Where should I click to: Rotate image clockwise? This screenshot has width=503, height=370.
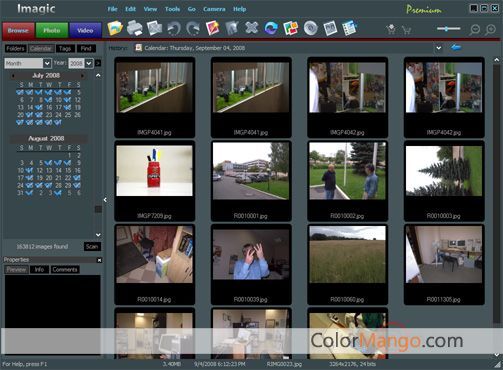coord(193,28)
